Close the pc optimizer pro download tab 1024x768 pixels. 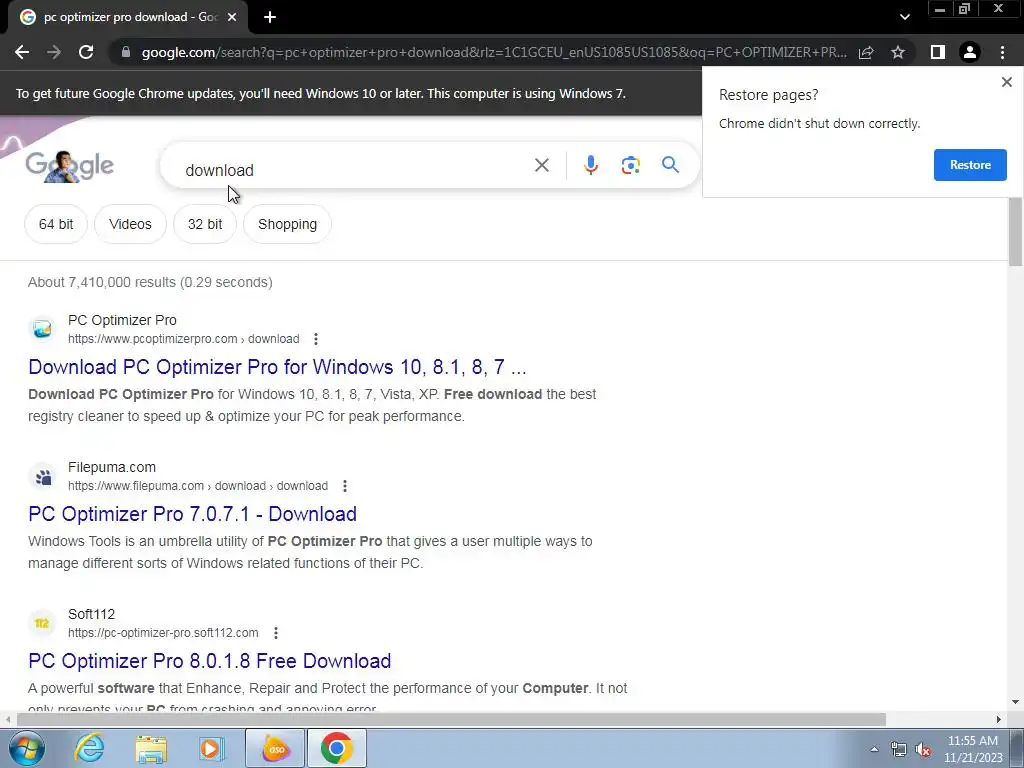click(x=232, y=17)
